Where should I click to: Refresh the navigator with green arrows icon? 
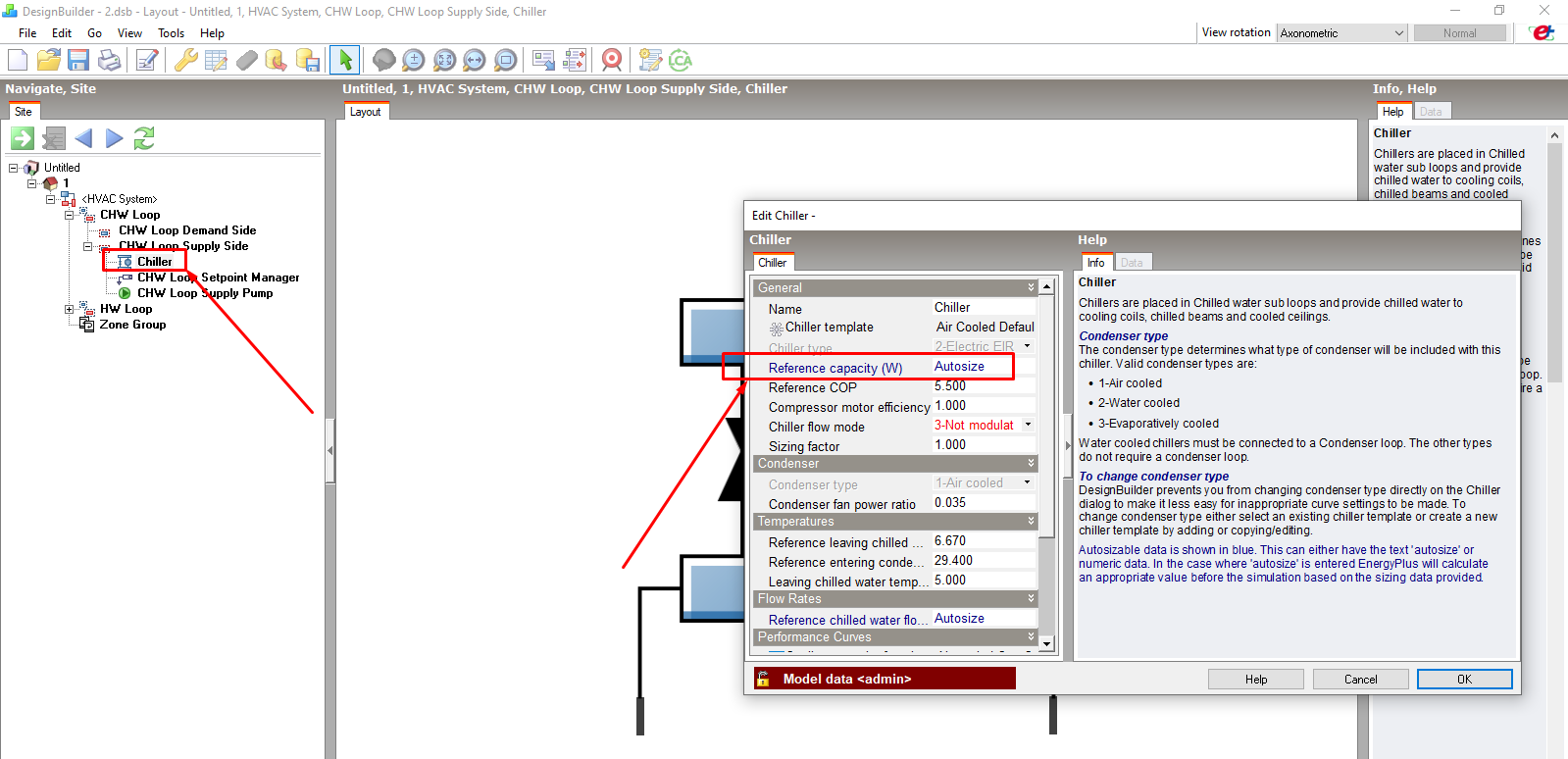pos(144,138)
